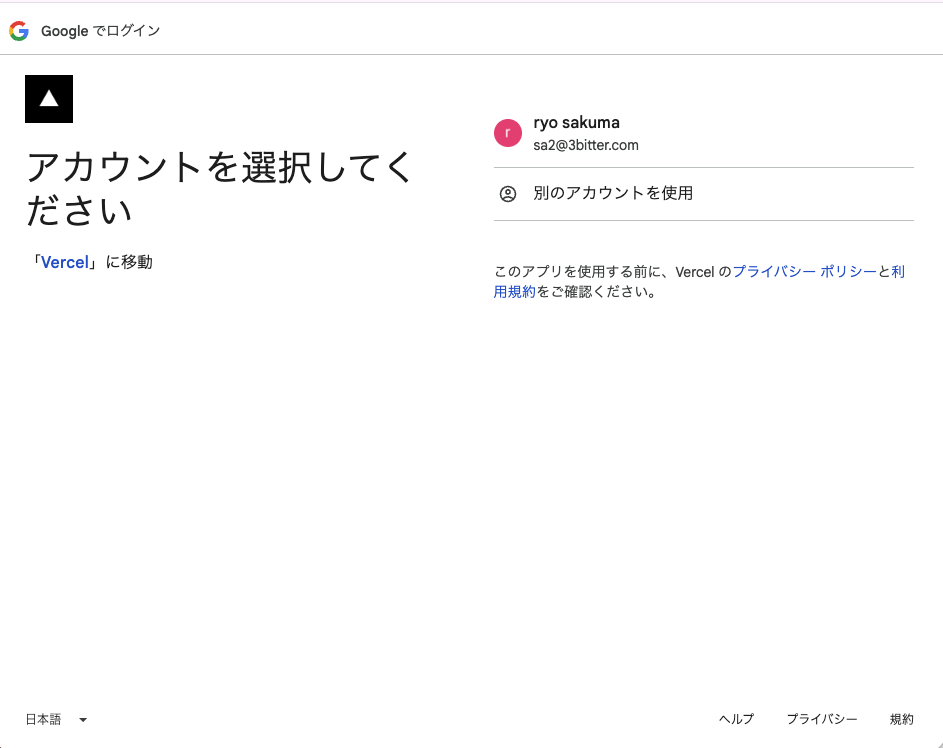This screenshot has width=943, height=748.
Task: Open the Vercel link in 「Vercel」に移動
Action: [x=64, y=261]
